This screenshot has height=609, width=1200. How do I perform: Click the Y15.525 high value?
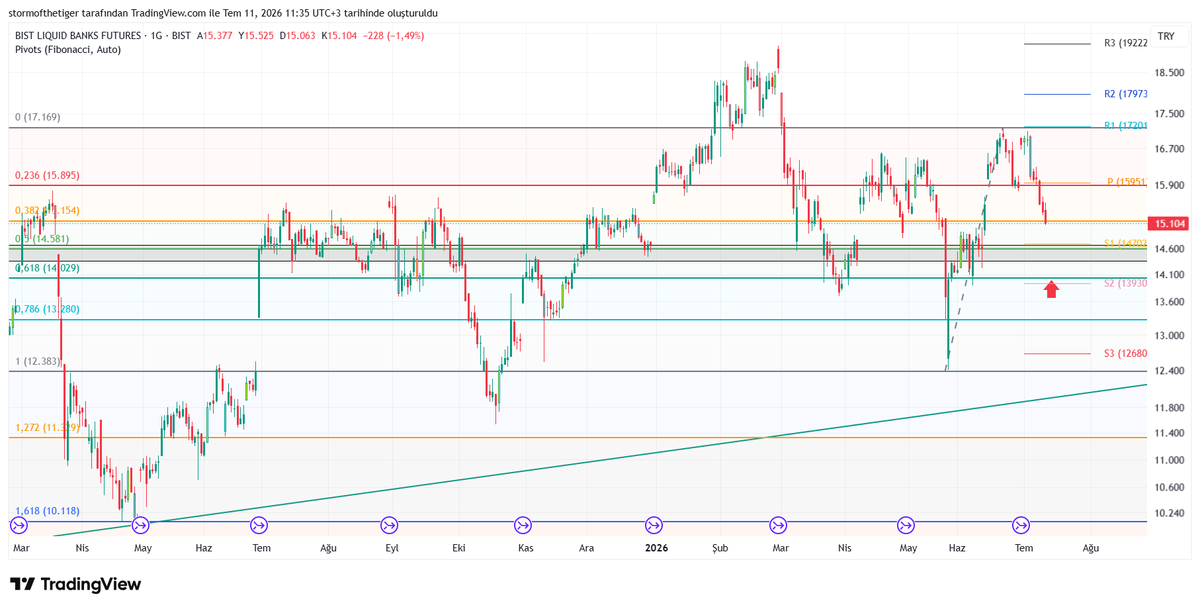point(256,35)
